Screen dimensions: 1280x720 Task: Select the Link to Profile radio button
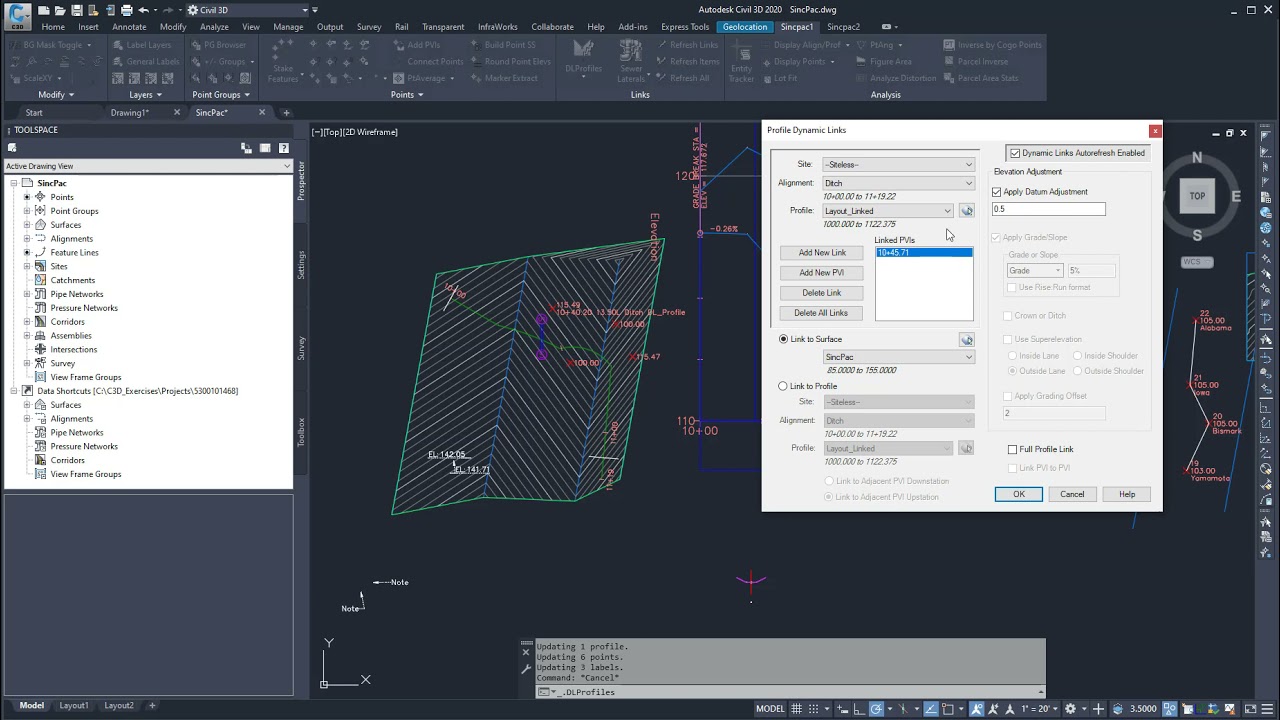pyautogui.click(x=783, y=386)
